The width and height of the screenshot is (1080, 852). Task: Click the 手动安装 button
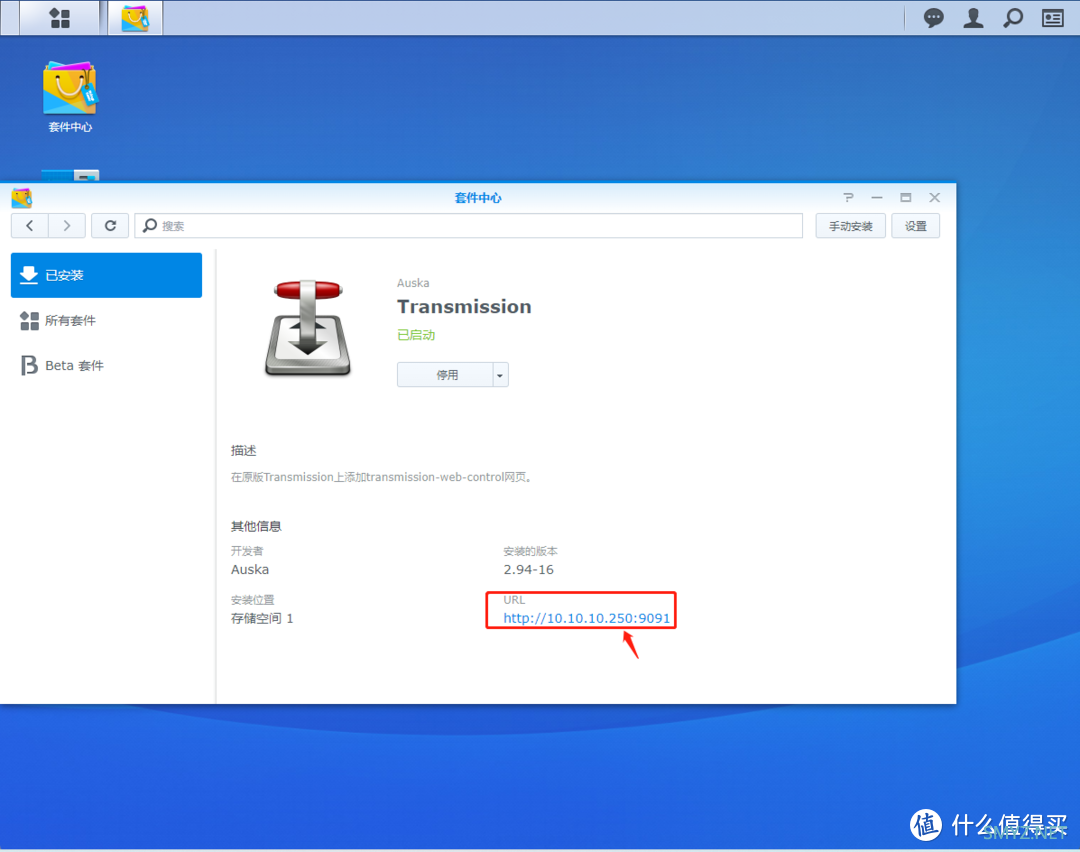click(x=851, y=226)
